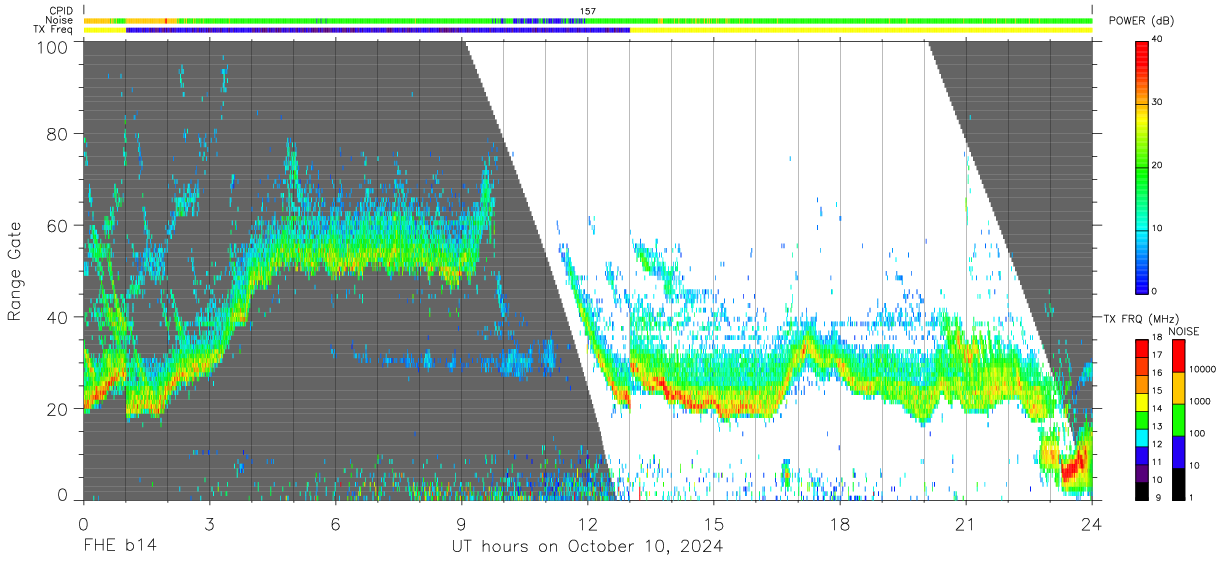Click the TX Freq color strip above plot
The image size is (1228, 567).
tap(588, 30)
